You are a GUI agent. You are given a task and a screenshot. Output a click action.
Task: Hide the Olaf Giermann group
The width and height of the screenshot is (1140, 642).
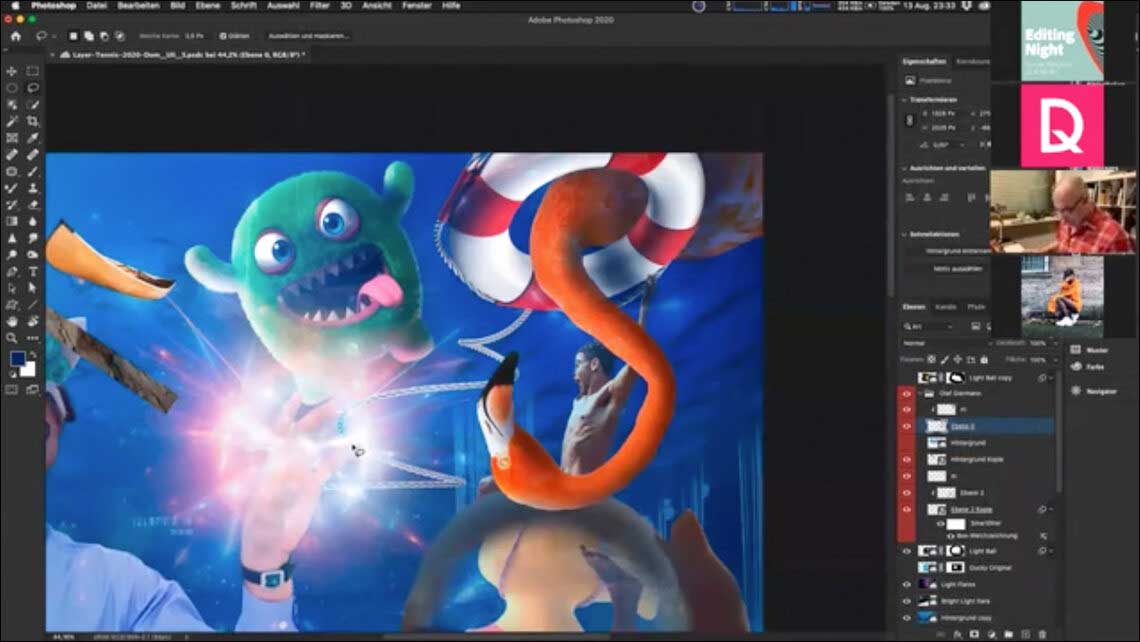[907, 394]
